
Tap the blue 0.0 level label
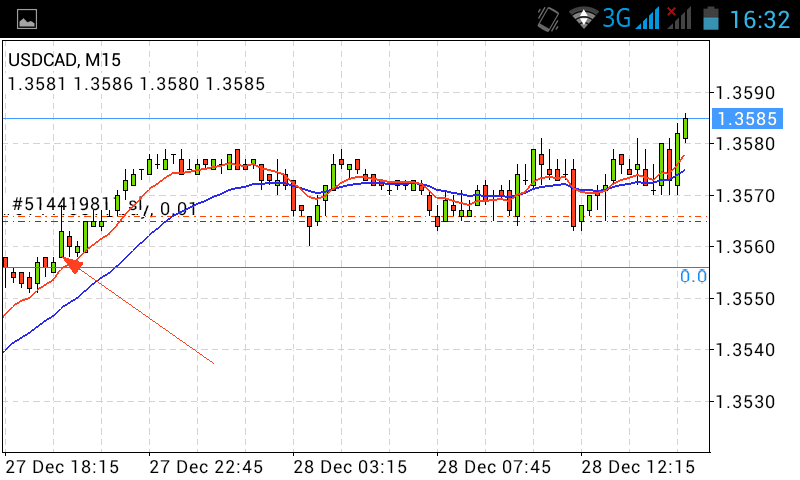[693, 276]
